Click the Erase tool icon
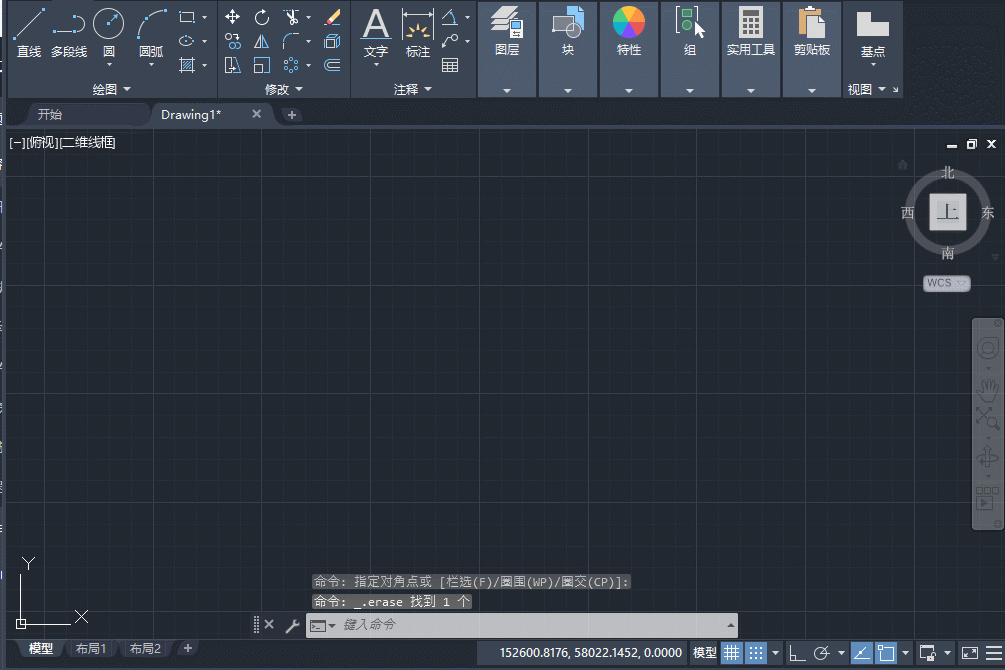1005x670 pixels. pyautogui.click(x=332, y=17)
